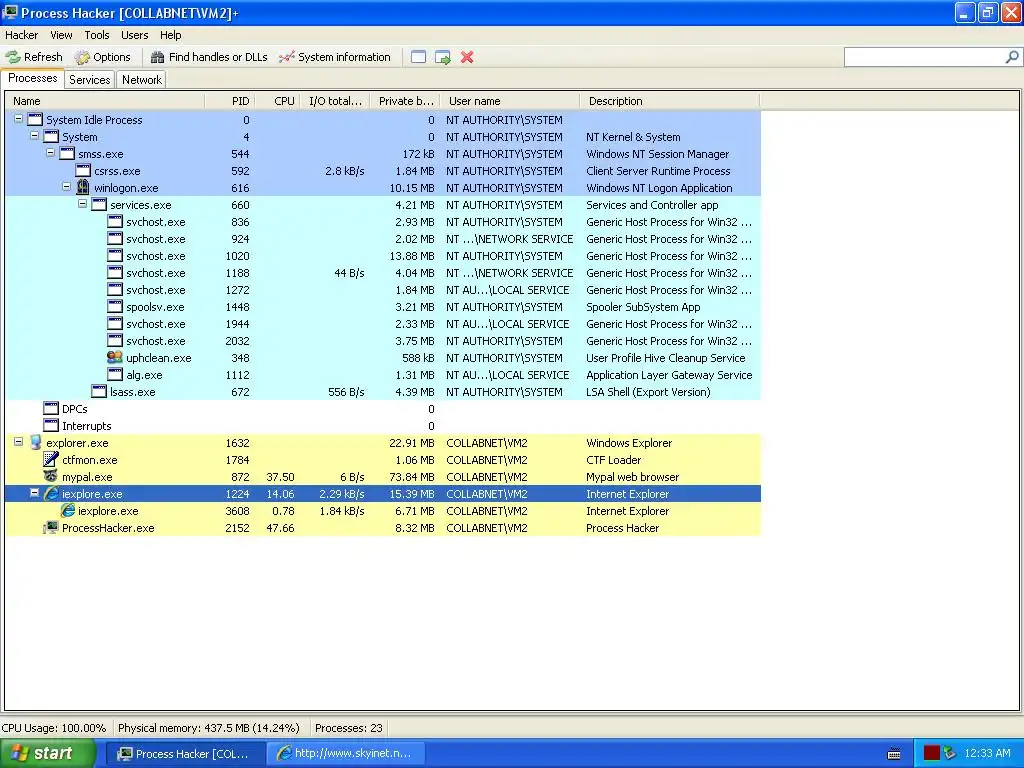Viewport: 1024px width, 768px height.
Task: Click the lsass.exe window icon
Action: pyautogui.click(x=99, y=391)
